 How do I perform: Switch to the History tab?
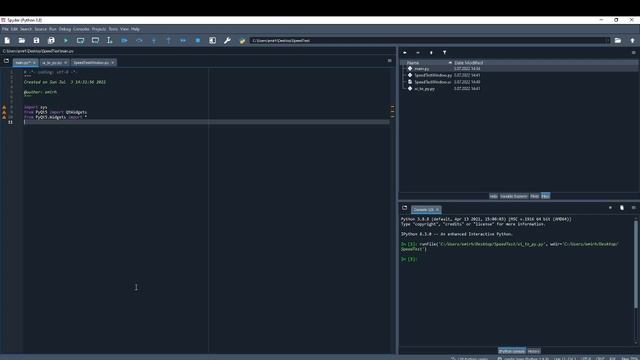533,351
